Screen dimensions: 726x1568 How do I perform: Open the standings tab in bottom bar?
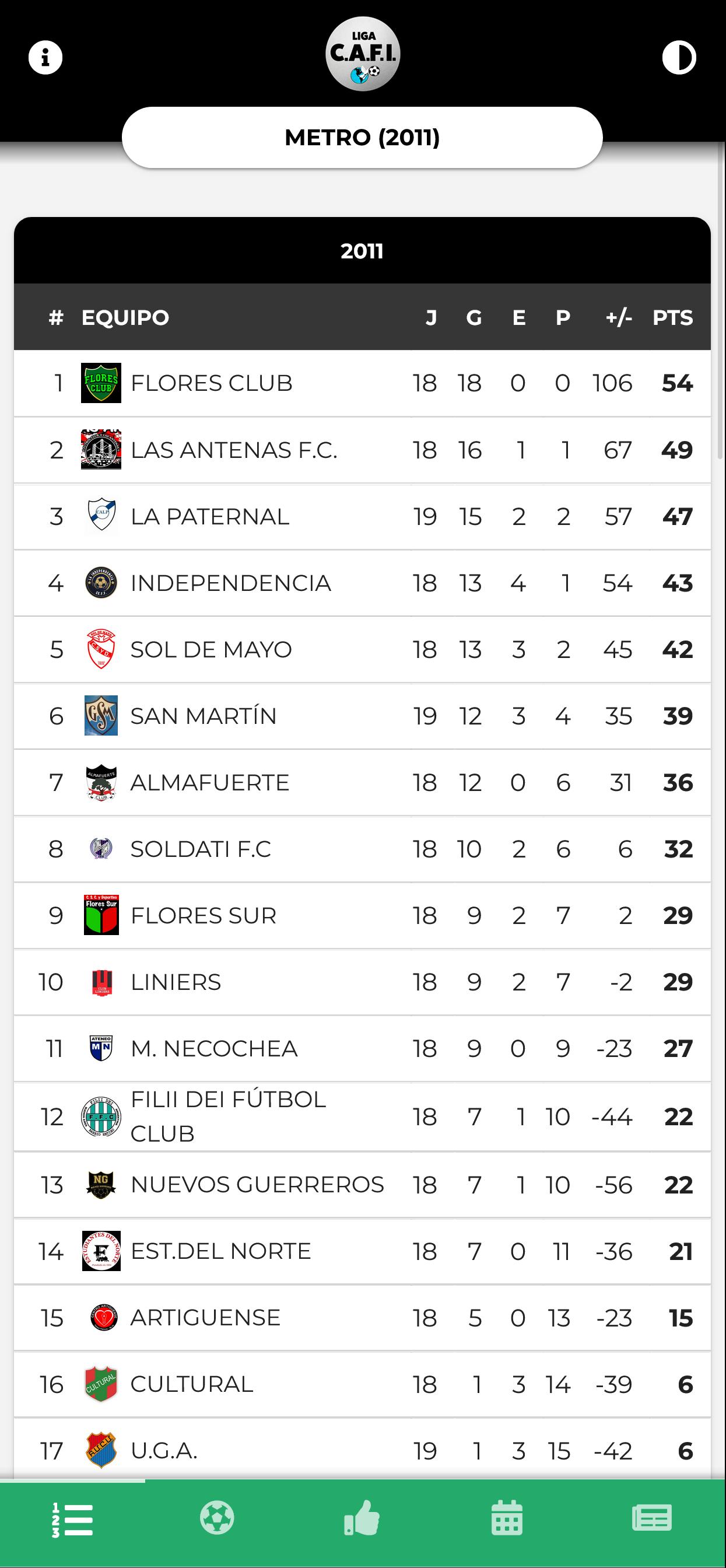pos(72,1520)
